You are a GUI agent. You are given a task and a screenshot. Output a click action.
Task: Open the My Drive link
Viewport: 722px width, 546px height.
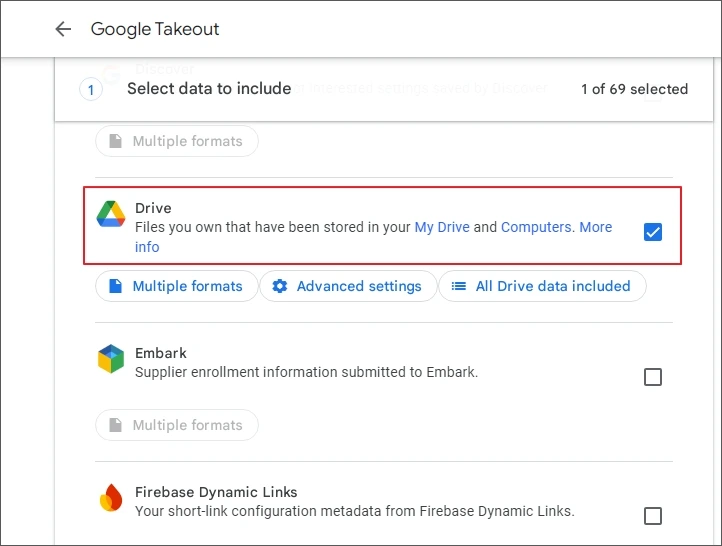pyautogui.click(x=442, y=227)
